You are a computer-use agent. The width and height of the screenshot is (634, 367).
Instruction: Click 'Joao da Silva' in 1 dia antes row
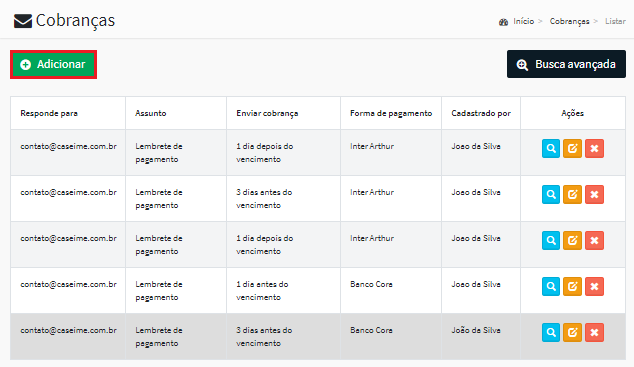[x=476, y=284]
